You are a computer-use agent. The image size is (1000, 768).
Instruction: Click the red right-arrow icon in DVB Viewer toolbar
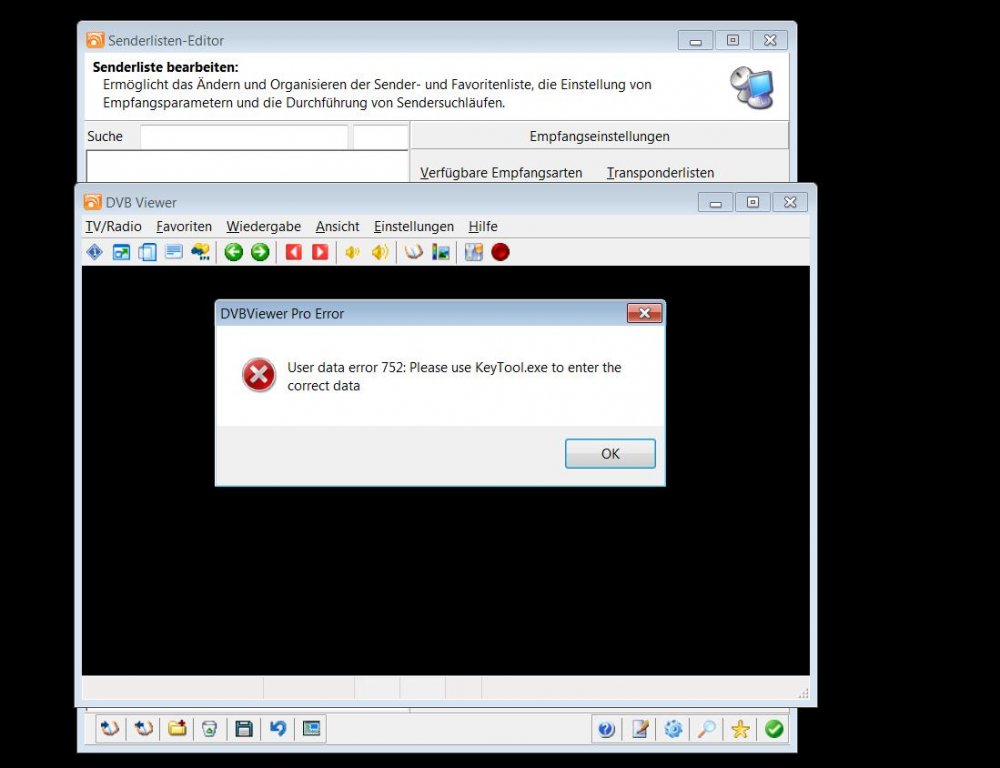tap(320, 252)
